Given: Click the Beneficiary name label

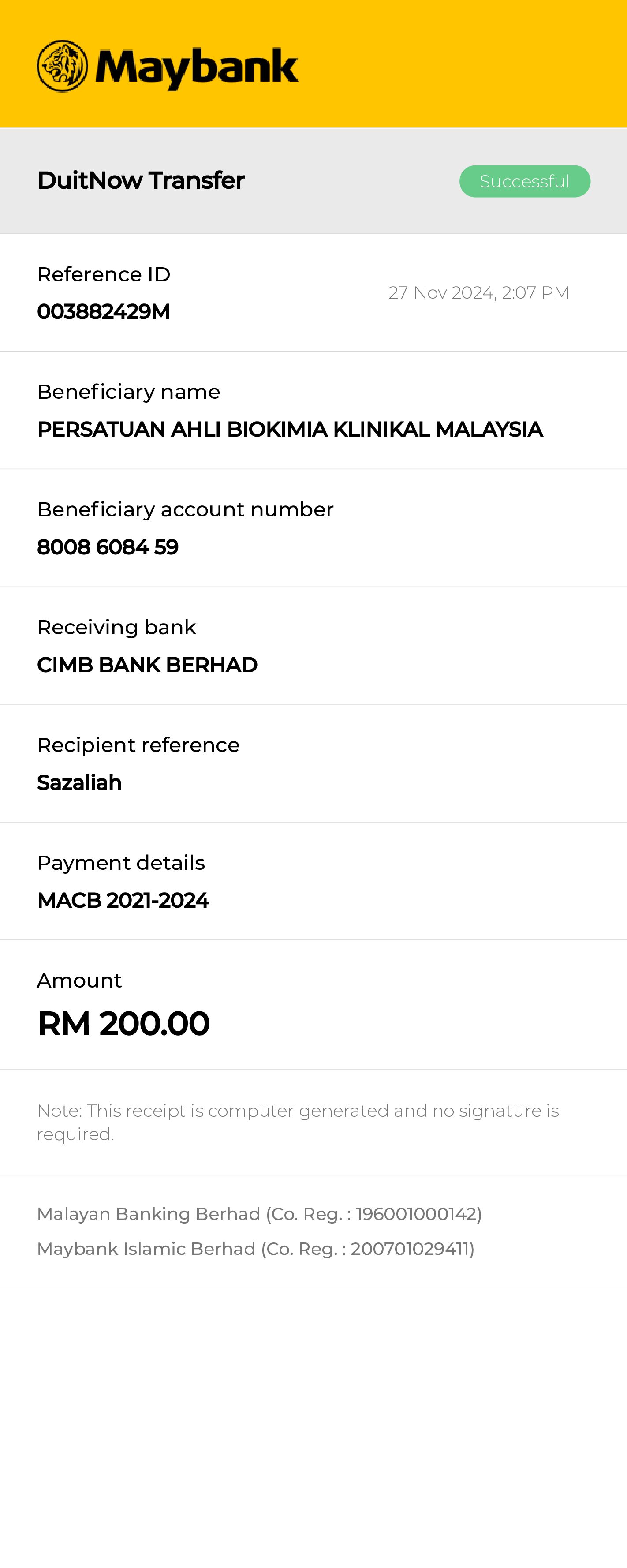Looking at the screenshot, I should point(128,392).
